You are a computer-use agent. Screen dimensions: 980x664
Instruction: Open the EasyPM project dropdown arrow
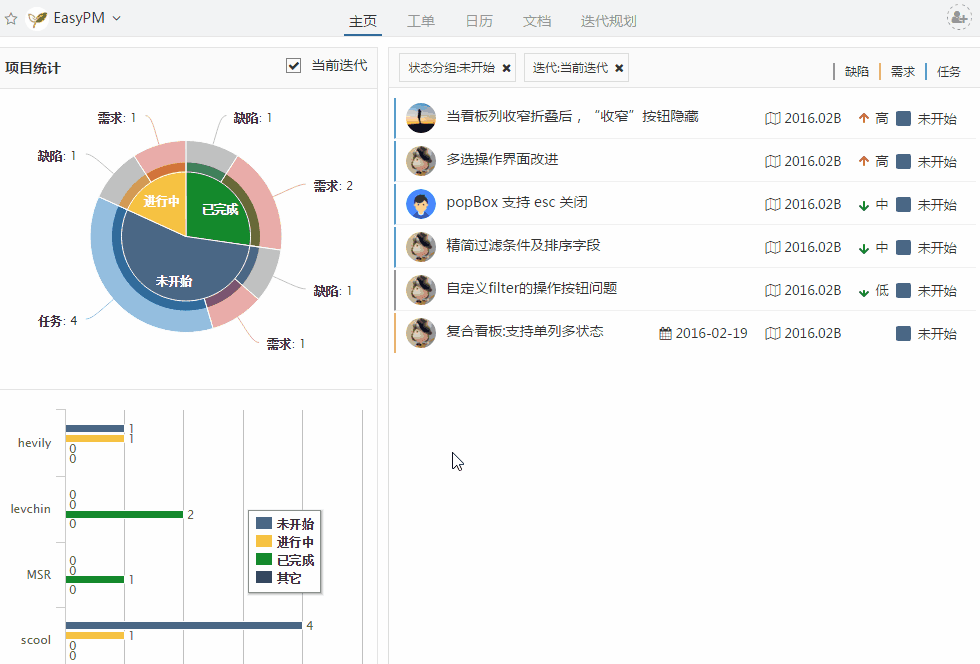pos(116,19)
